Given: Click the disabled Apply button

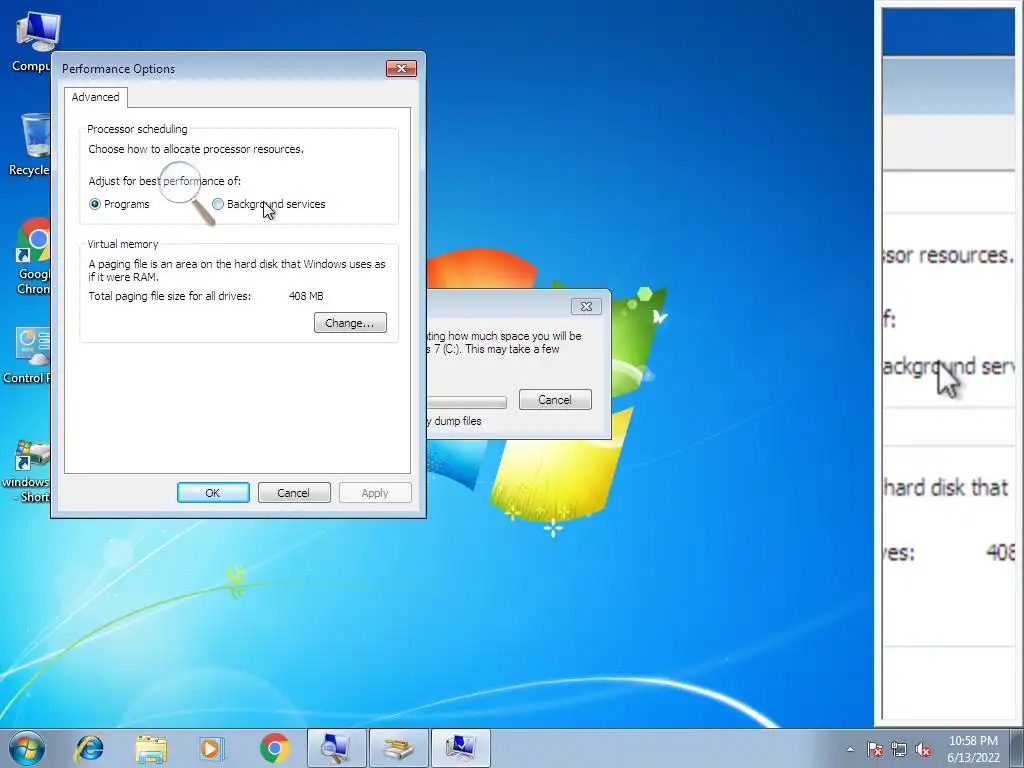Looking at the screenshot, I should tap(375, 493).
